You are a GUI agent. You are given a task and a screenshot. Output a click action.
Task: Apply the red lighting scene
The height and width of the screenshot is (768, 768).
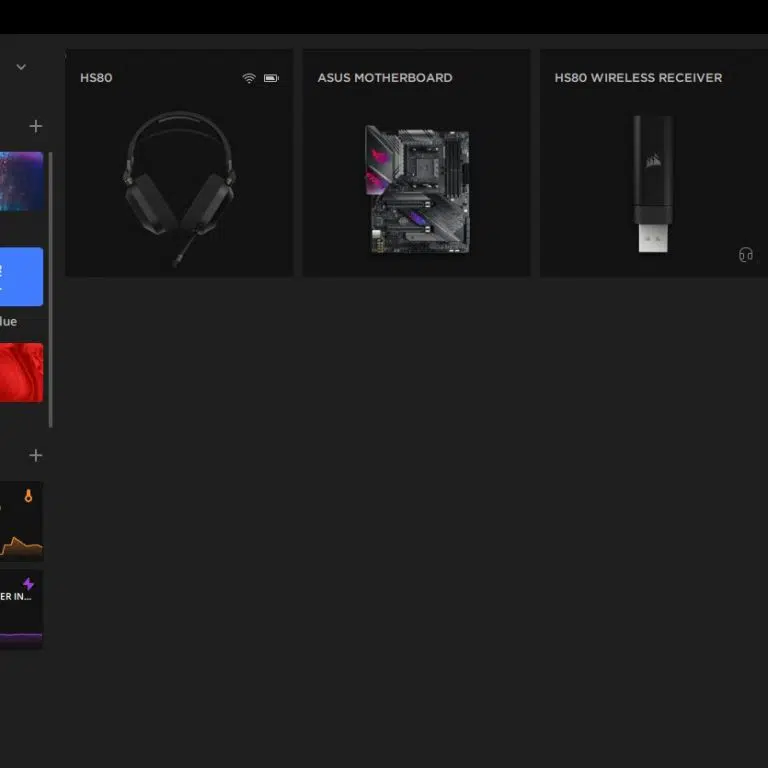click(21, 372)
